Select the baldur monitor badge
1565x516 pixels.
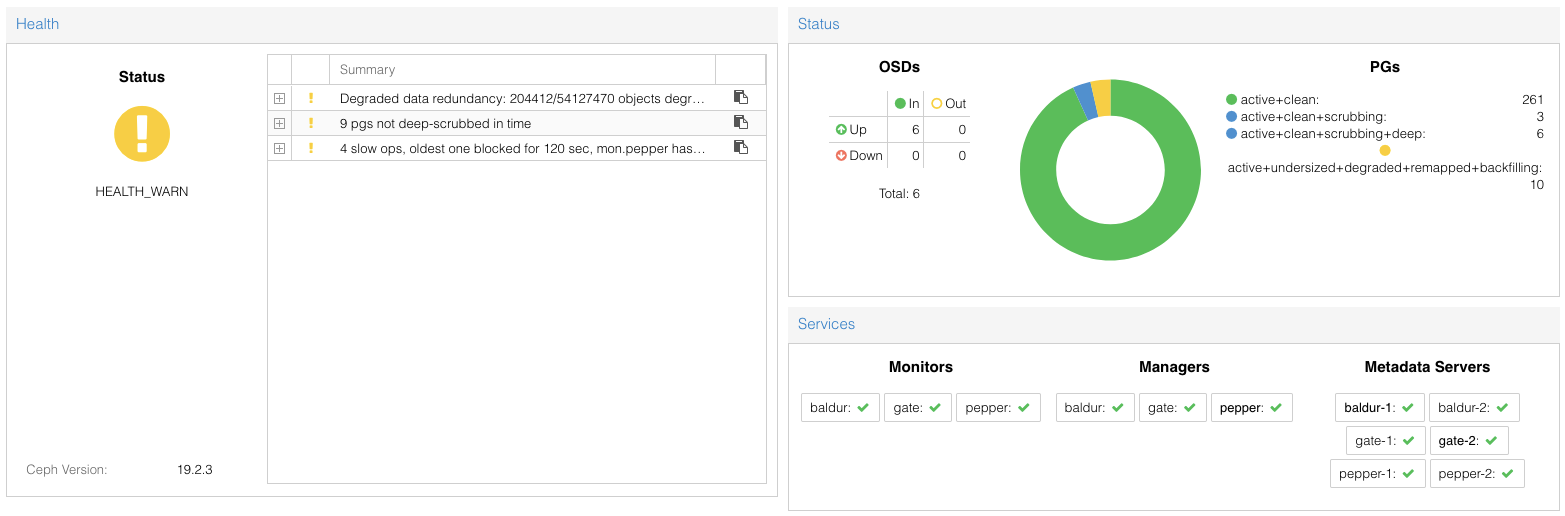tap(840, 407)
